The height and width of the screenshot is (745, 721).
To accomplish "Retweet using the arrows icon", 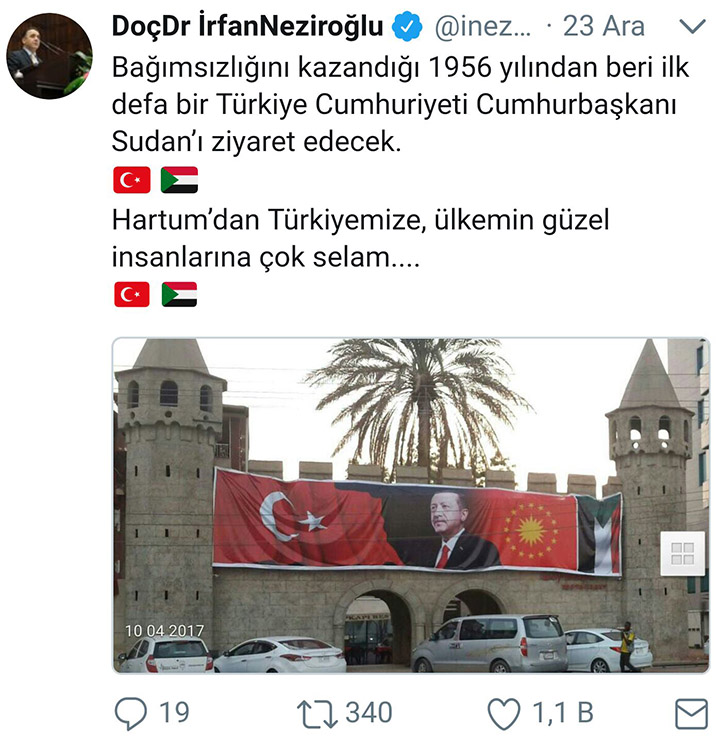I will click(x=317, y=714).
